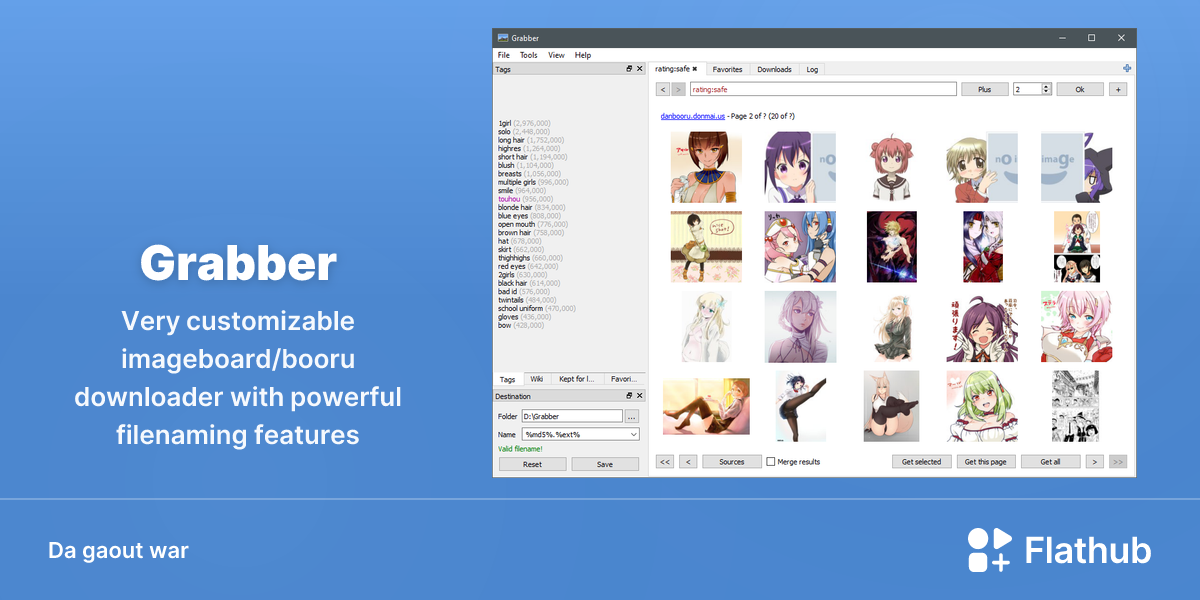Click the Flathub logo
This screenshot has width=1200, height=600.
coord(1059,550)
